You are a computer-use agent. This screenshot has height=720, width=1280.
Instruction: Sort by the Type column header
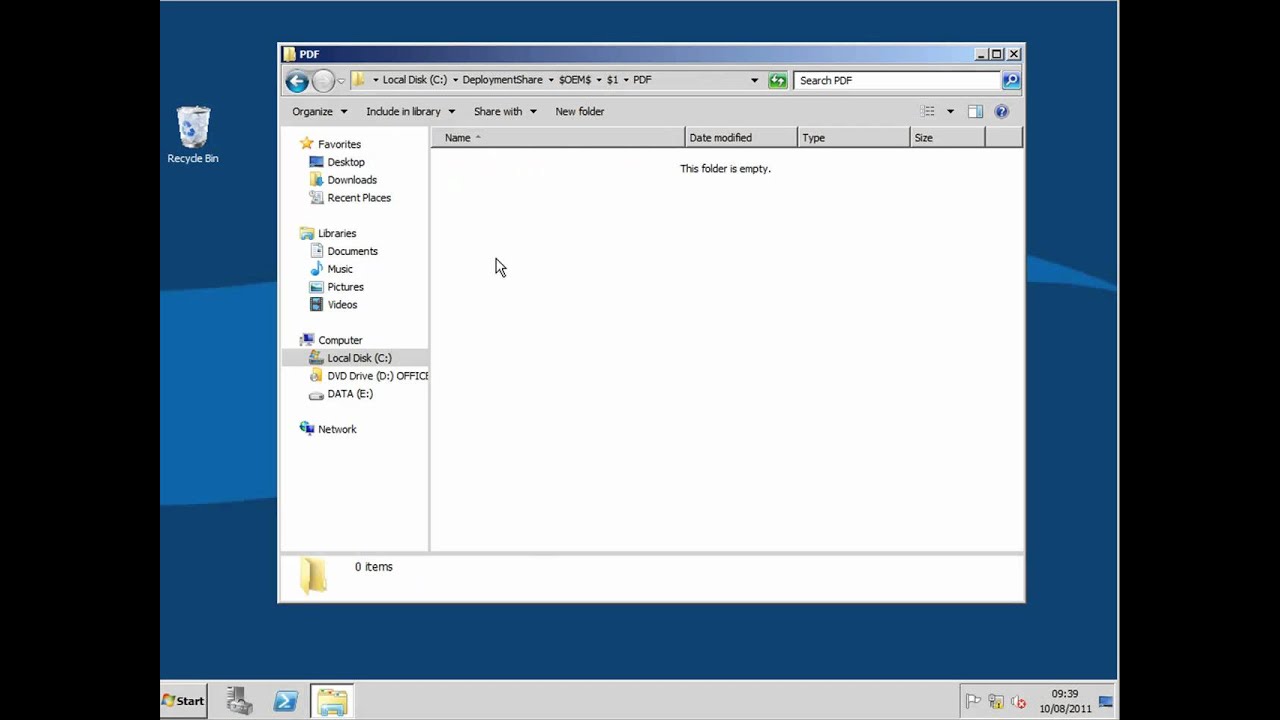(x=854, y=138)
